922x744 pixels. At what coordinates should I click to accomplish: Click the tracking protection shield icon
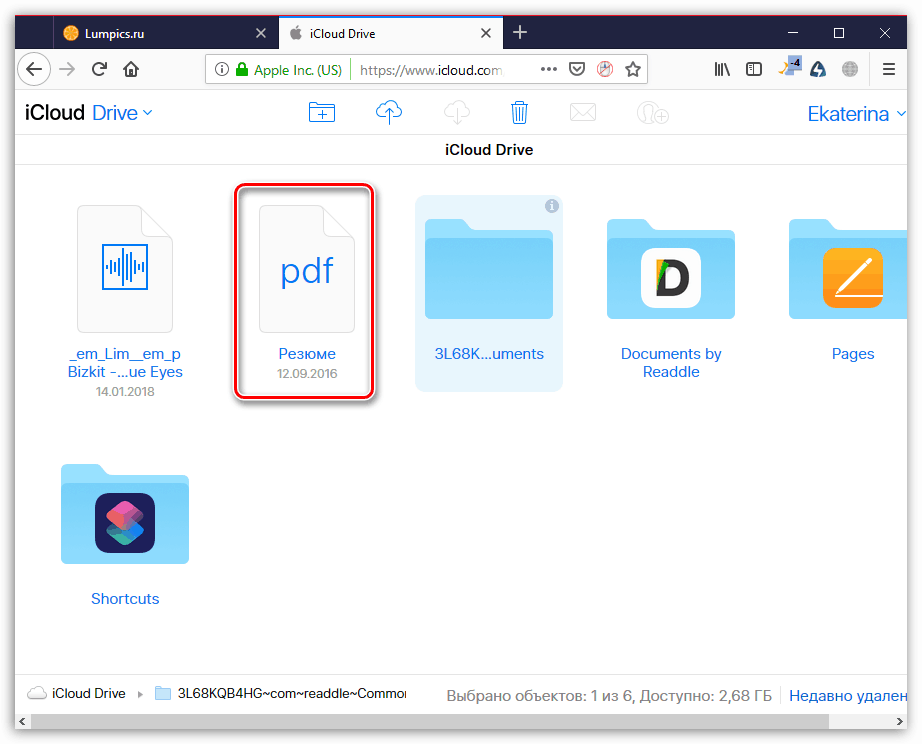click(577, 68)
